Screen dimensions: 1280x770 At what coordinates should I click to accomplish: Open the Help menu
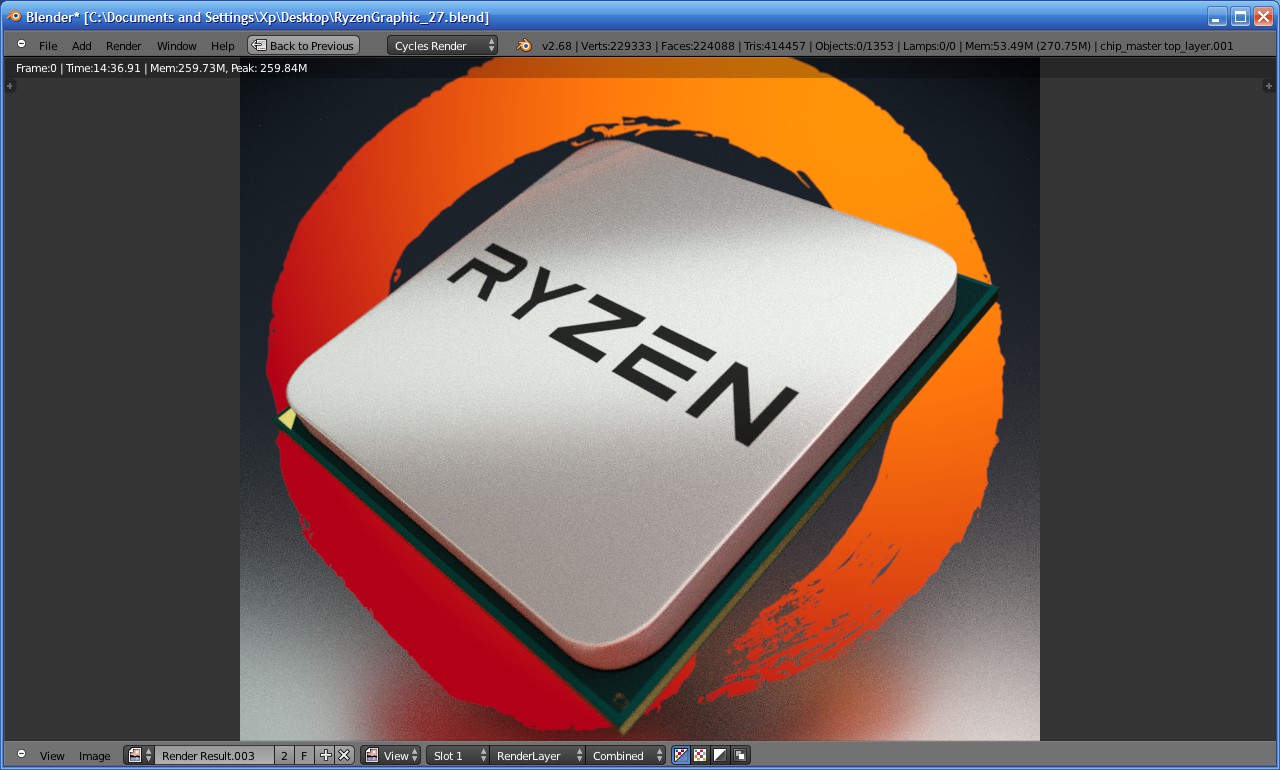point(223,46)
